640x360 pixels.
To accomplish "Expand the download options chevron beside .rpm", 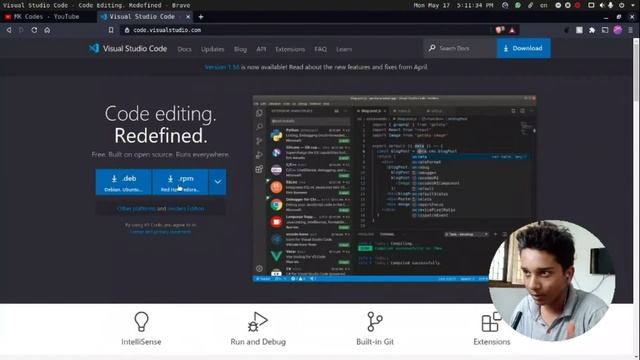I will [218, 182].
